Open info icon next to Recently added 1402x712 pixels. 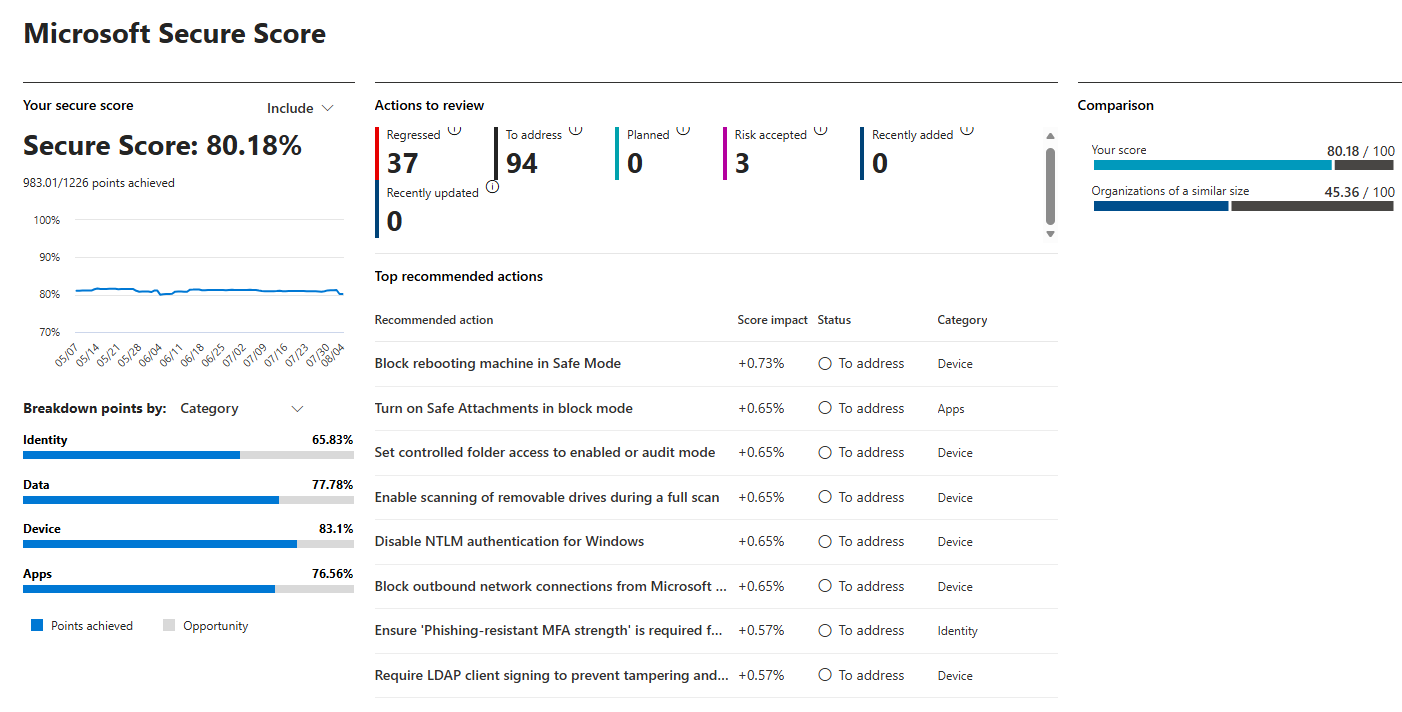click(967, 130)
